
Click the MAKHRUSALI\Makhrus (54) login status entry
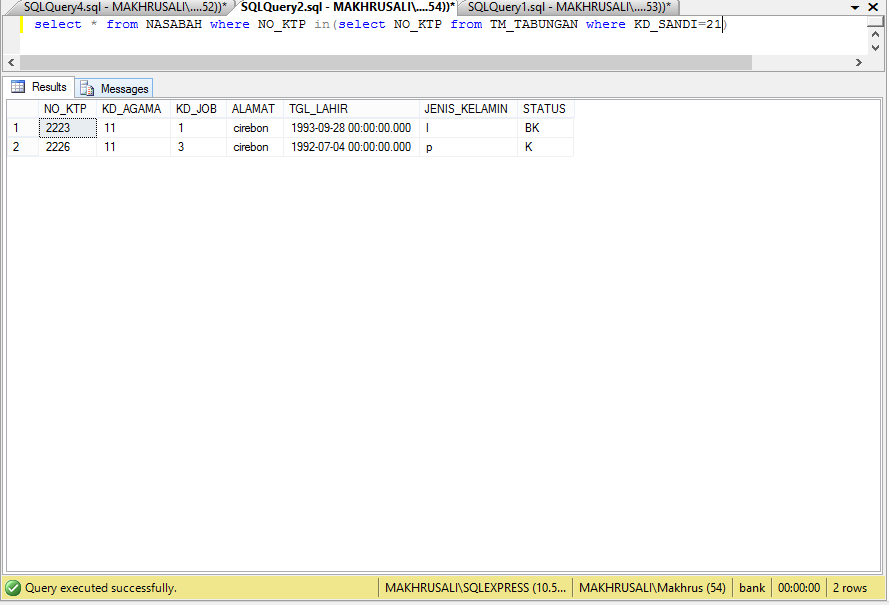[652, 588]
